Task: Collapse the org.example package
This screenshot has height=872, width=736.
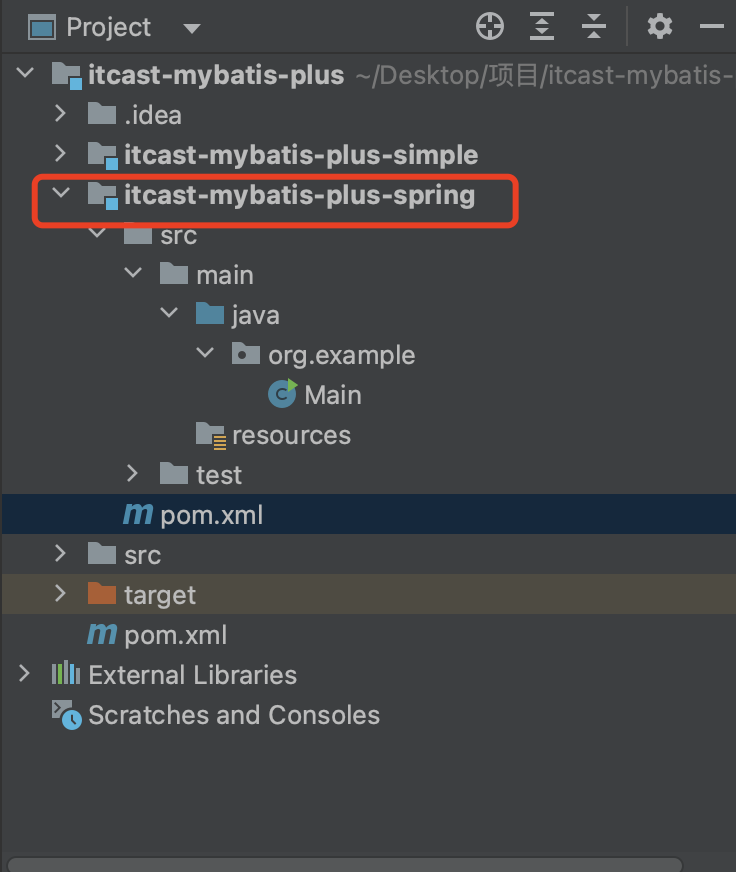Action: pos(205,354)
